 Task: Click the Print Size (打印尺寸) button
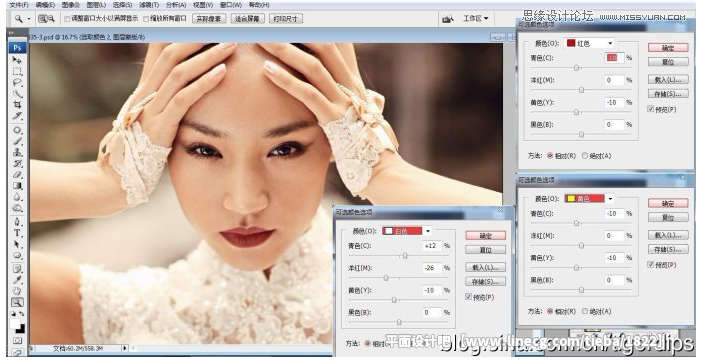286,19
